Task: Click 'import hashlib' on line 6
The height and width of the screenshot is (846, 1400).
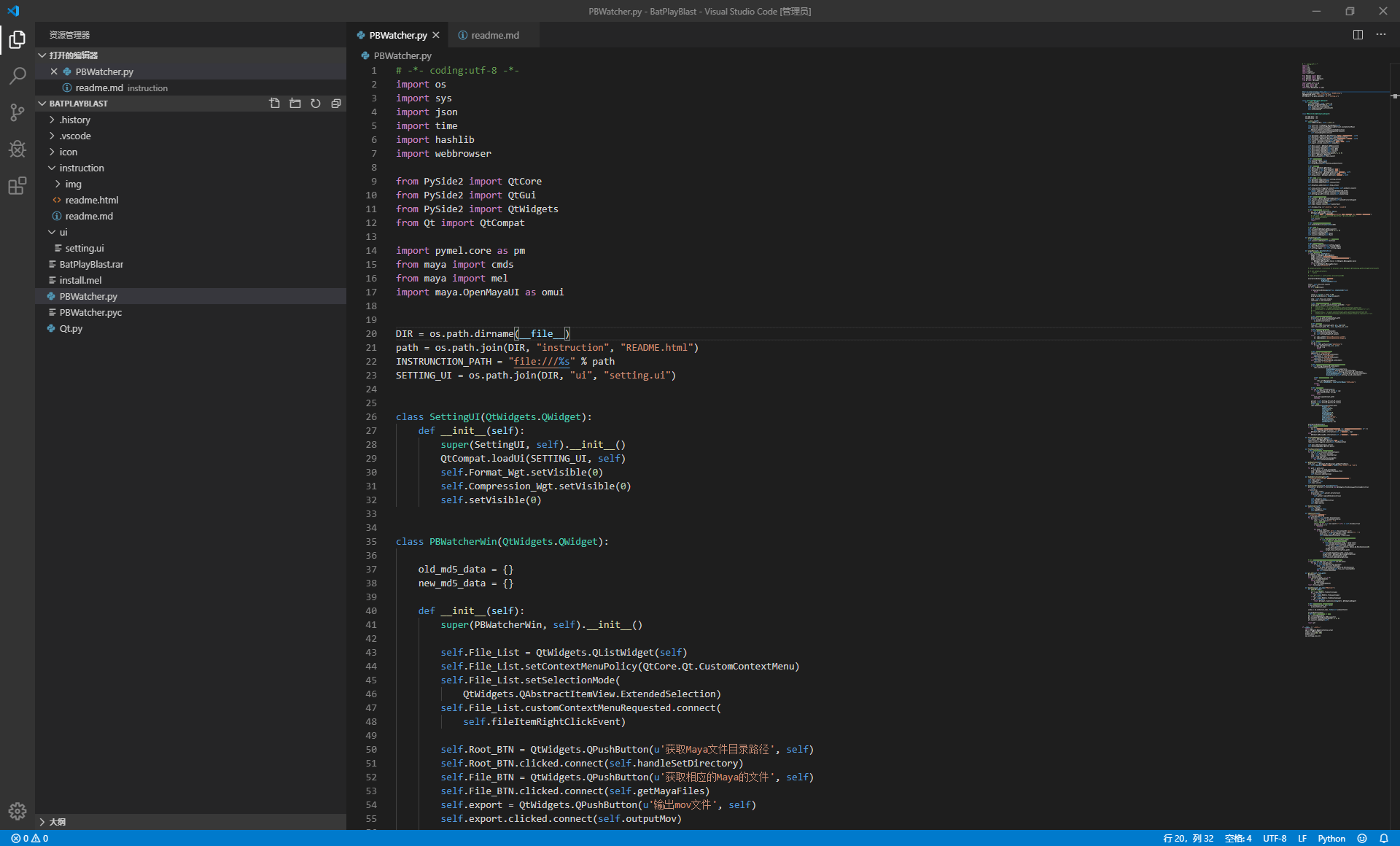Action: pyautogui.click(x=435, y=140)
